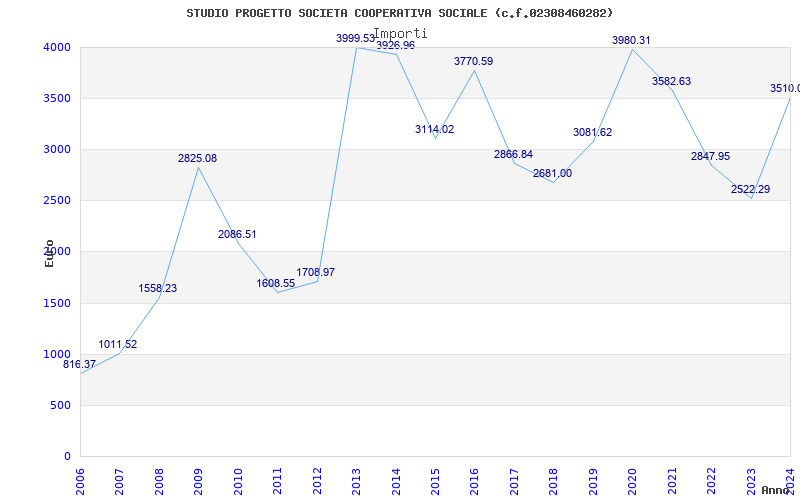Select the data label 2086.51

(x=237, y=235)
